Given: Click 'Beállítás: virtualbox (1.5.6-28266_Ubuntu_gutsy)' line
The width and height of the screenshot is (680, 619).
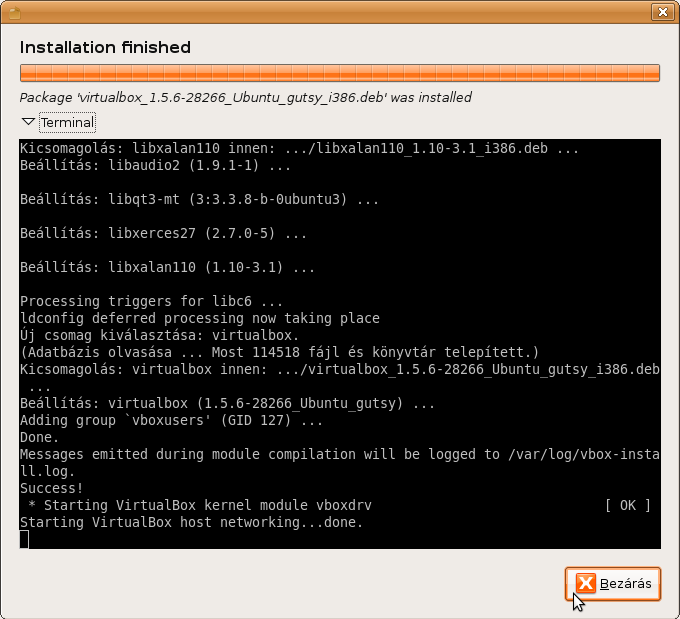Looking at the screenshot, I should coord(227,403).
